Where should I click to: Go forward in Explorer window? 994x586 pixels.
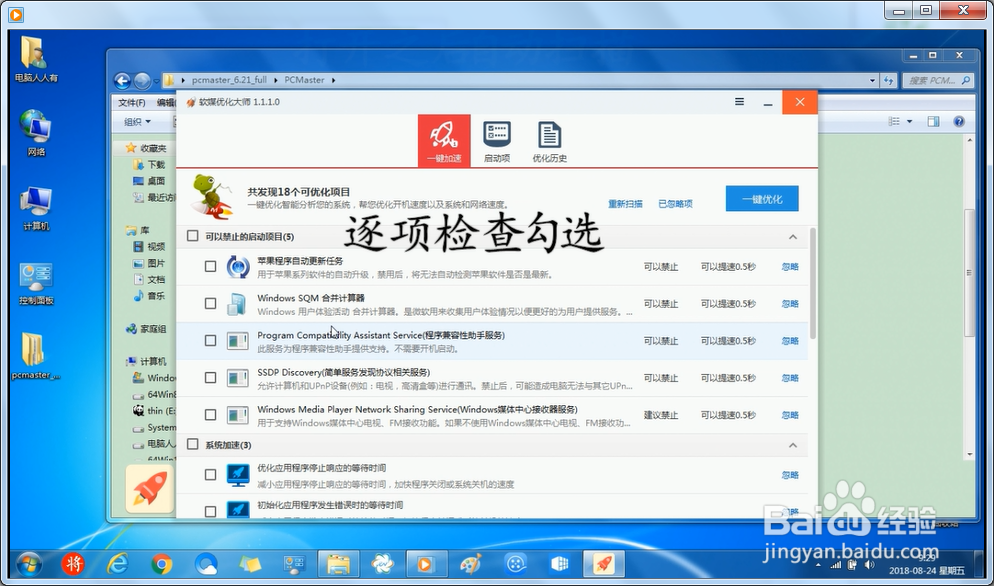[142, 81]
